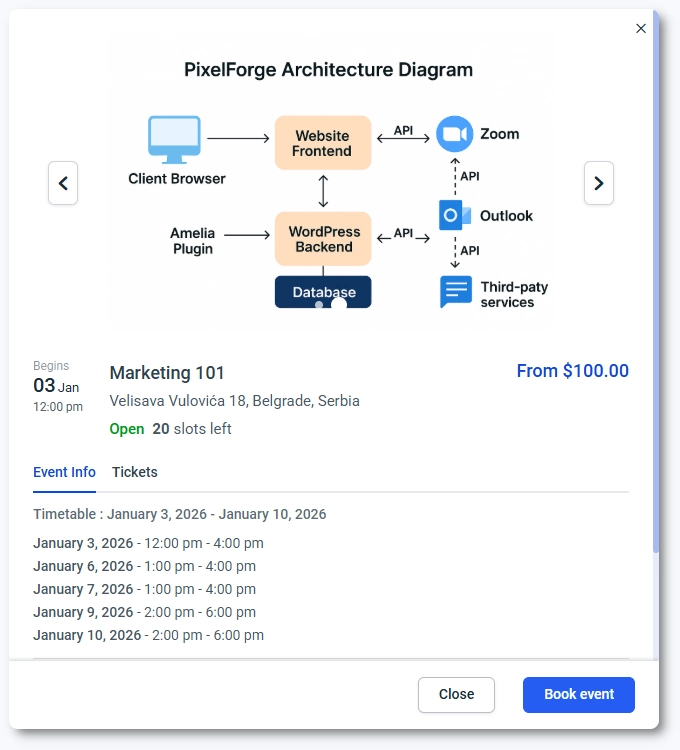Select the larger white carousel dot
Viewport: 680px width, 750px height.
[x=339, y=303]
